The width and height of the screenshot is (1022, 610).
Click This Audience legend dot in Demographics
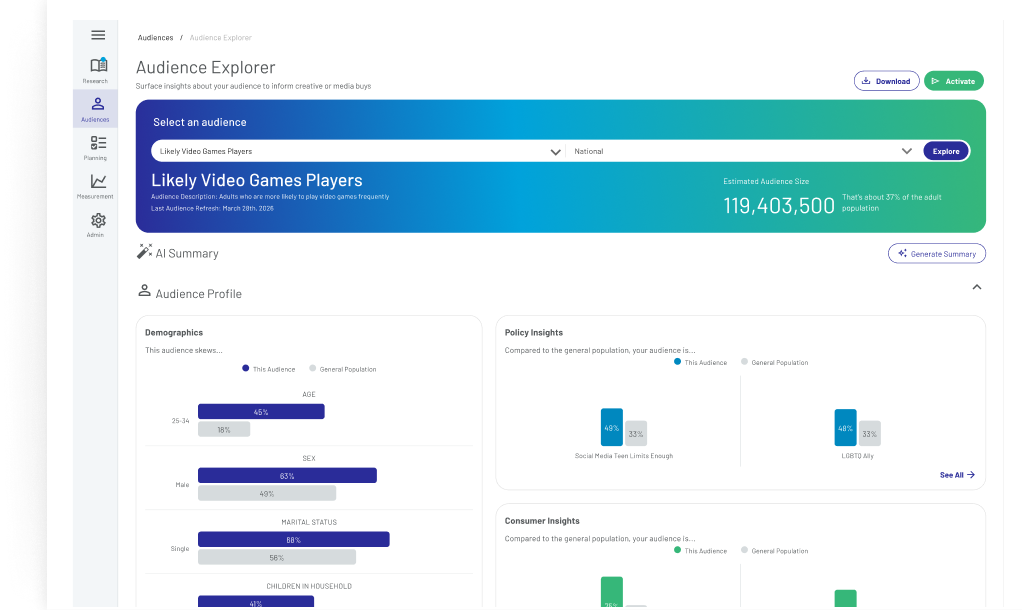pyautogui.click(x=246, y=368)
